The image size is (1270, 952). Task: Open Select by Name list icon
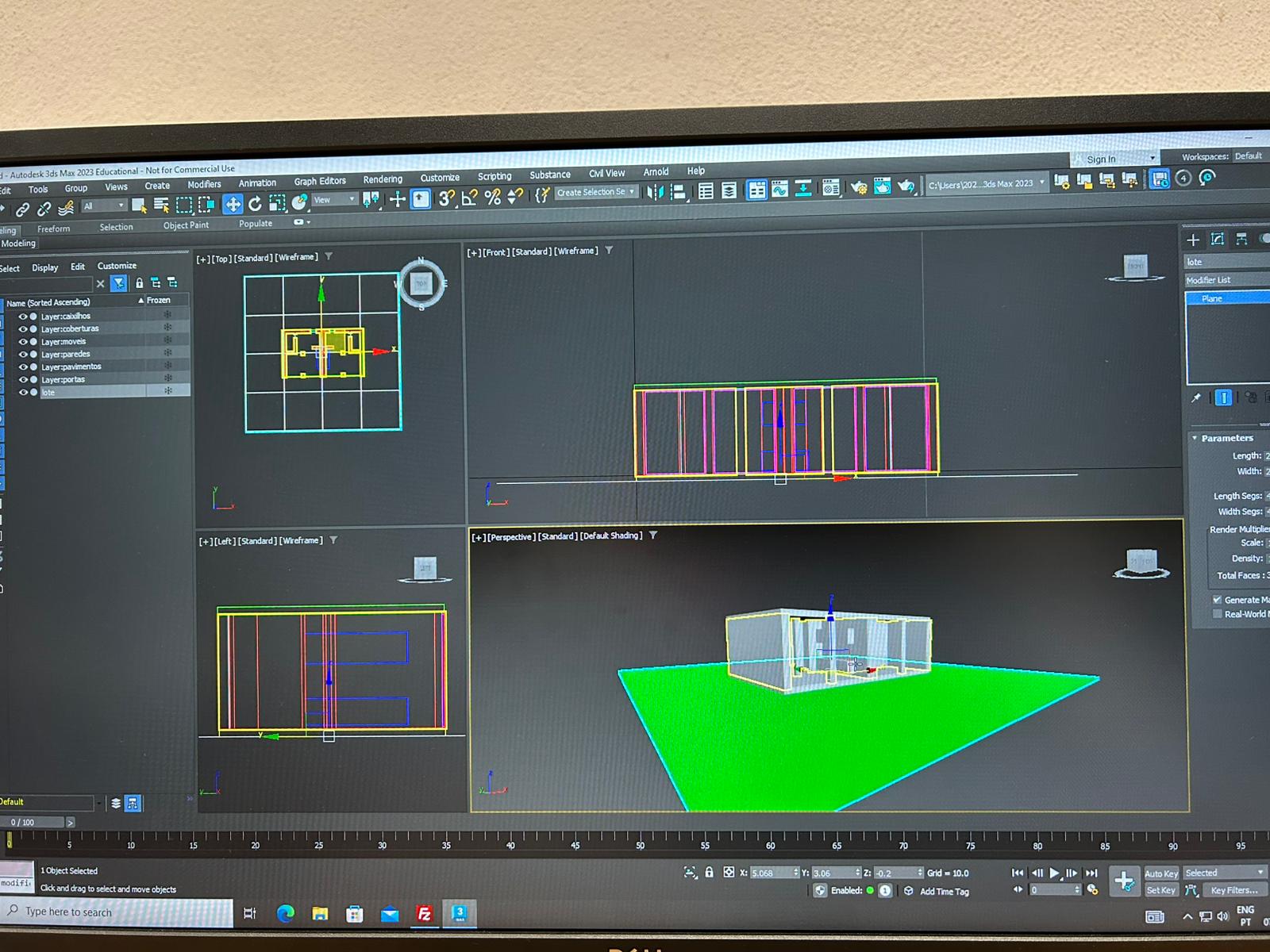coord(161,206)
